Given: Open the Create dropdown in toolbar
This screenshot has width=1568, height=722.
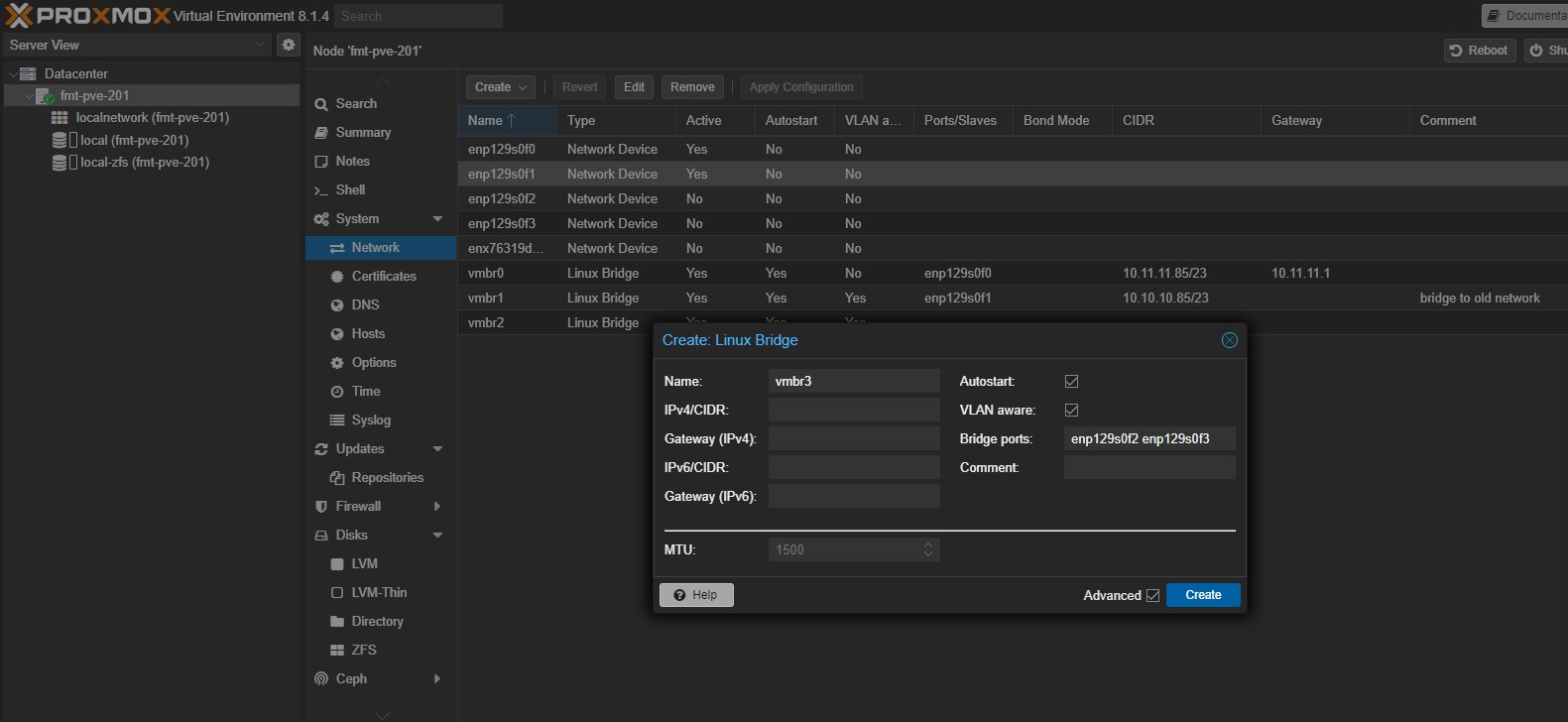Looking at the screenshot, I should 500,87.
